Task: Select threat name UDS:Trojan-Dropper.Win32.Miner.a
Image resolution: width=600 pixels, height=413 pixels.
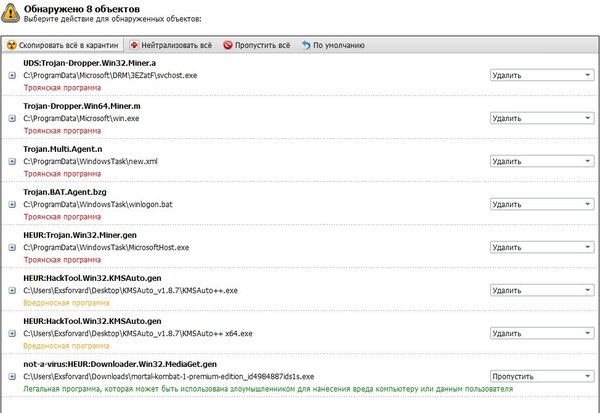Action: 90,63
